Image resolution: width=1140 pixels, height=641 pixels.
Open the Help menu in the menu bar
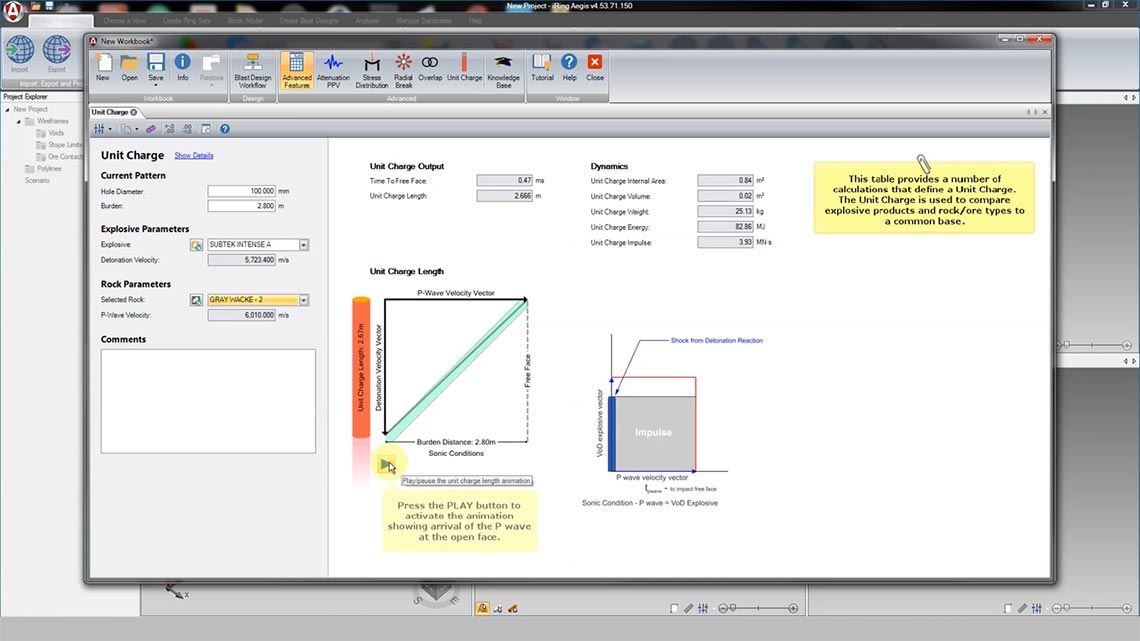point(475,20)
